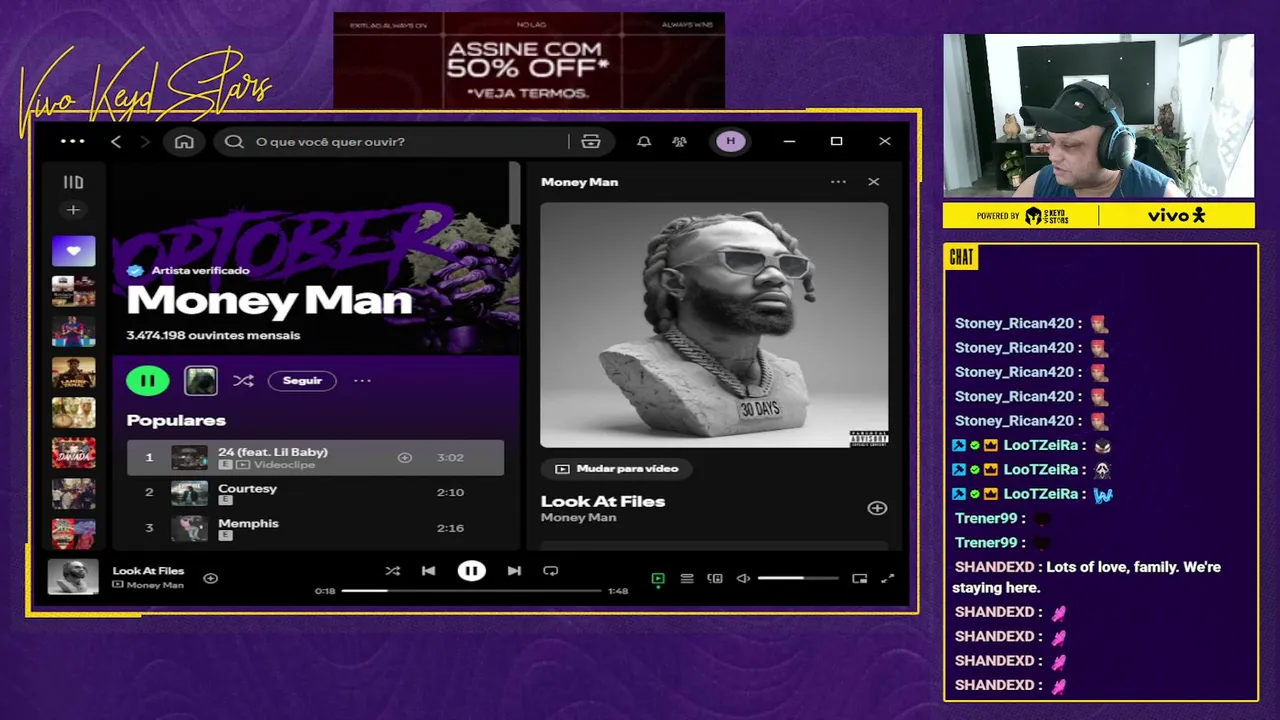This screenshot has height=720, width=1280.
Task: Open Connect to a device icon
Action: 715,578
